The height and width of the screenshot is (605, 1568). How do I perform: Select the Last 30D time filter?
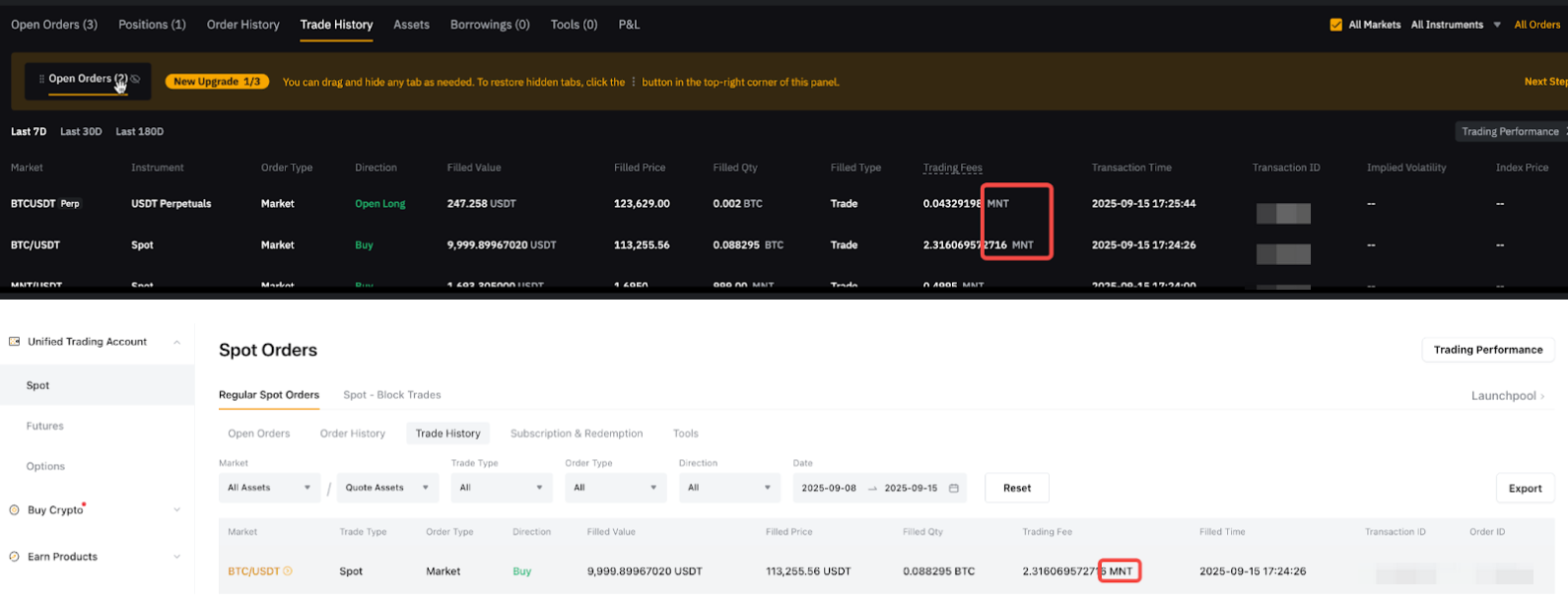tap(81, 131)
